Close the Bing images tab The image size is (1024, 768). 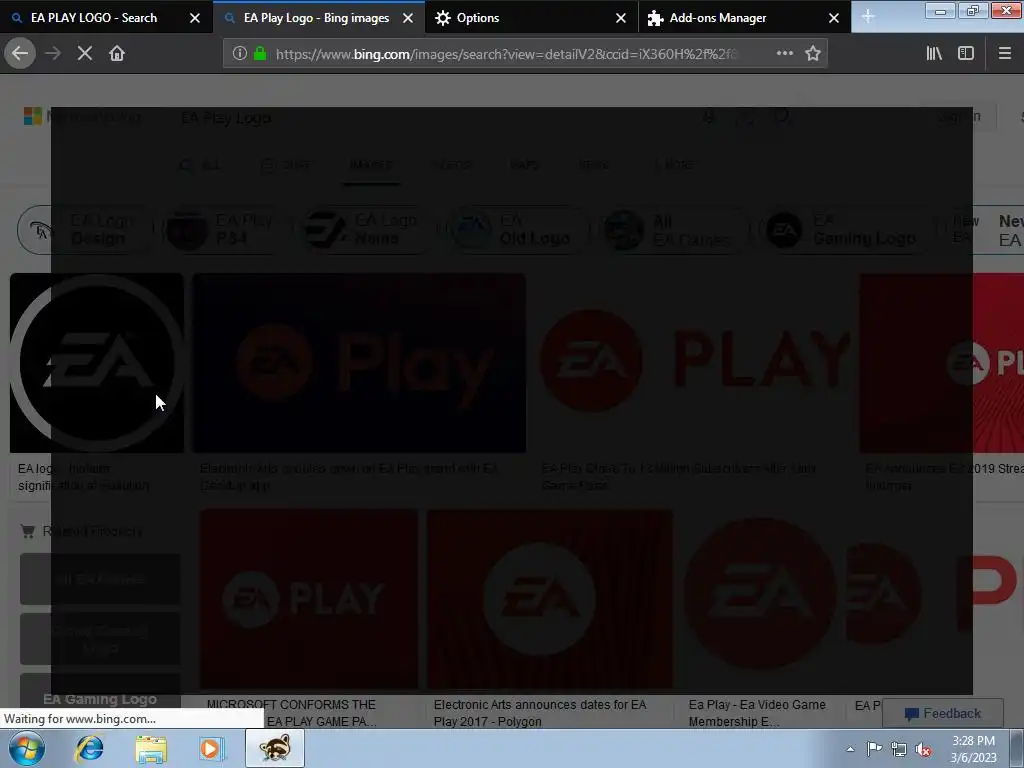[408, 18]
